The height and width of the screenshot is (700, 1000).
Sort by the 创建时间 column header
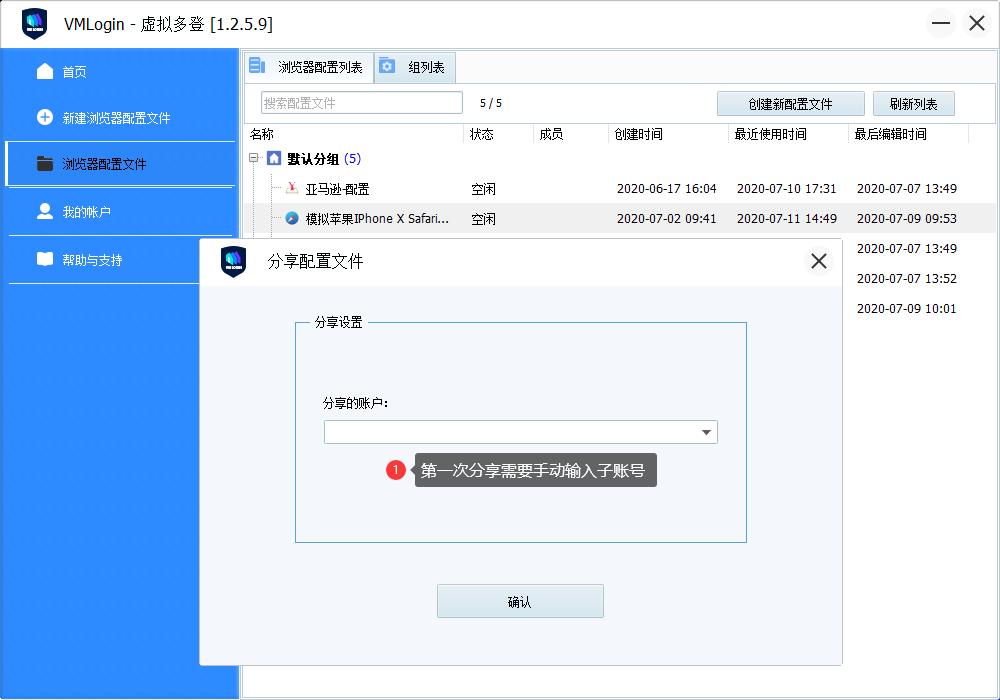(x=639, y=134)
